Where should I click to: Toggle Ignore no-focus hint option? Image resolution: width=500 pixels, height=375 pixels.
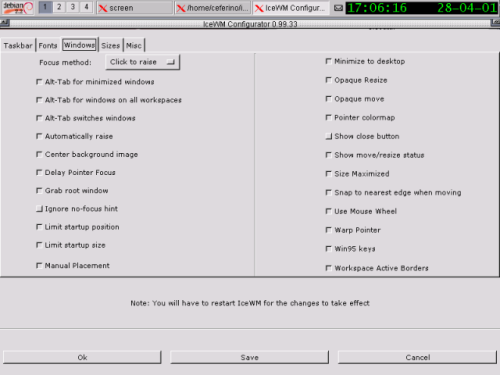point(39,209)
